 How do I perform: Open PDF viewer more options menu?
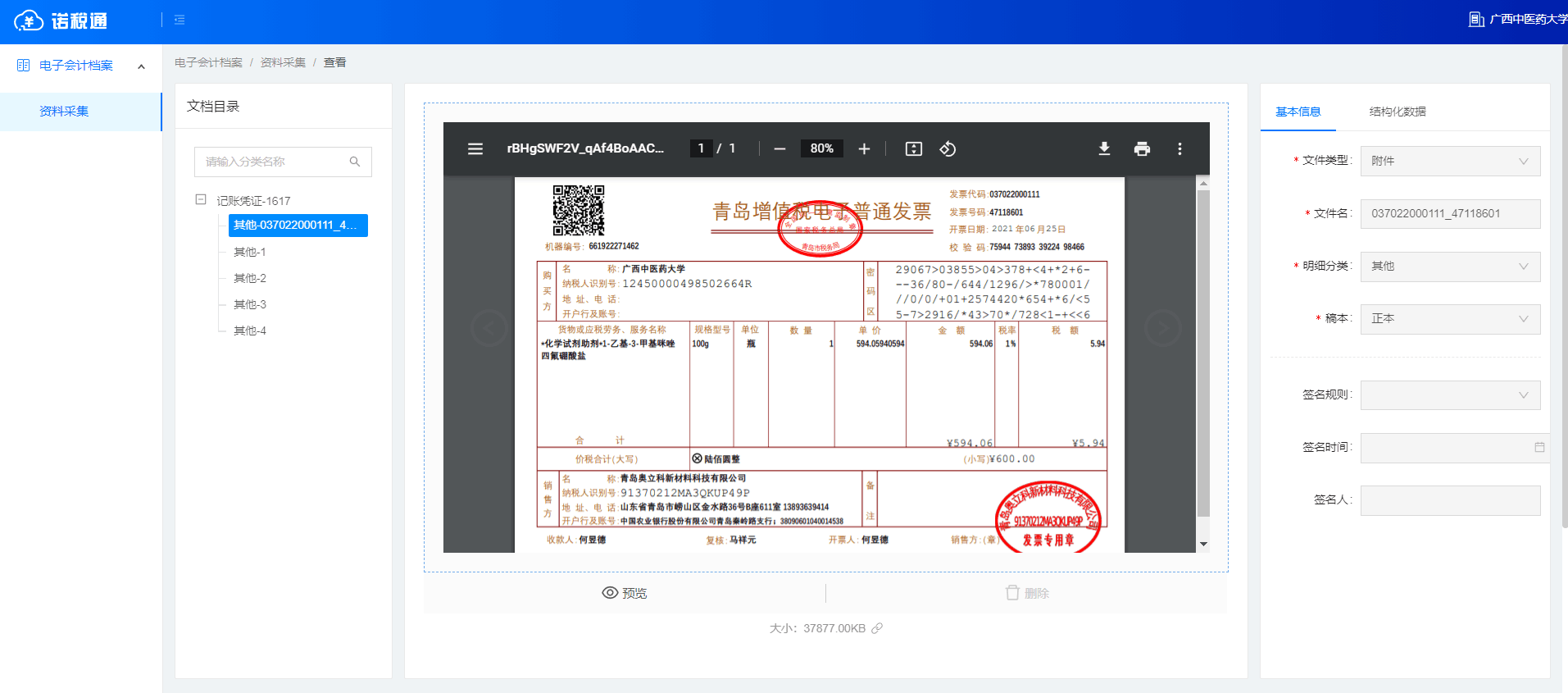(x=1179, y=149)
